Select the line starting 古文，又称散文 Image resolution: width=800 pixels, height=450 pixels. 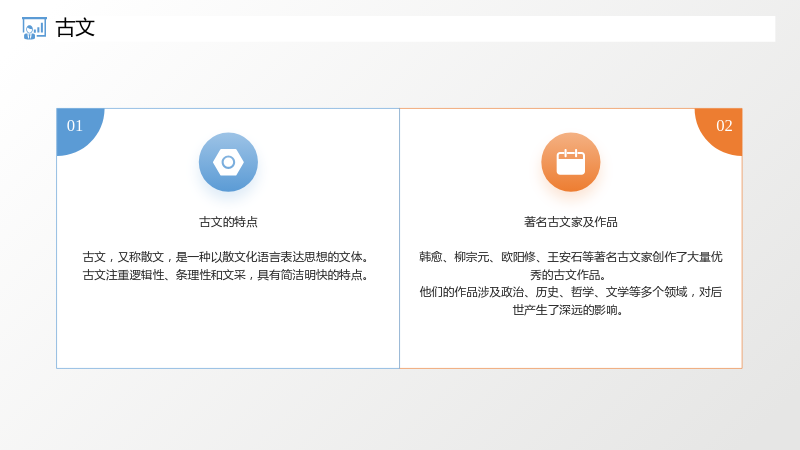tap(226, 257)
